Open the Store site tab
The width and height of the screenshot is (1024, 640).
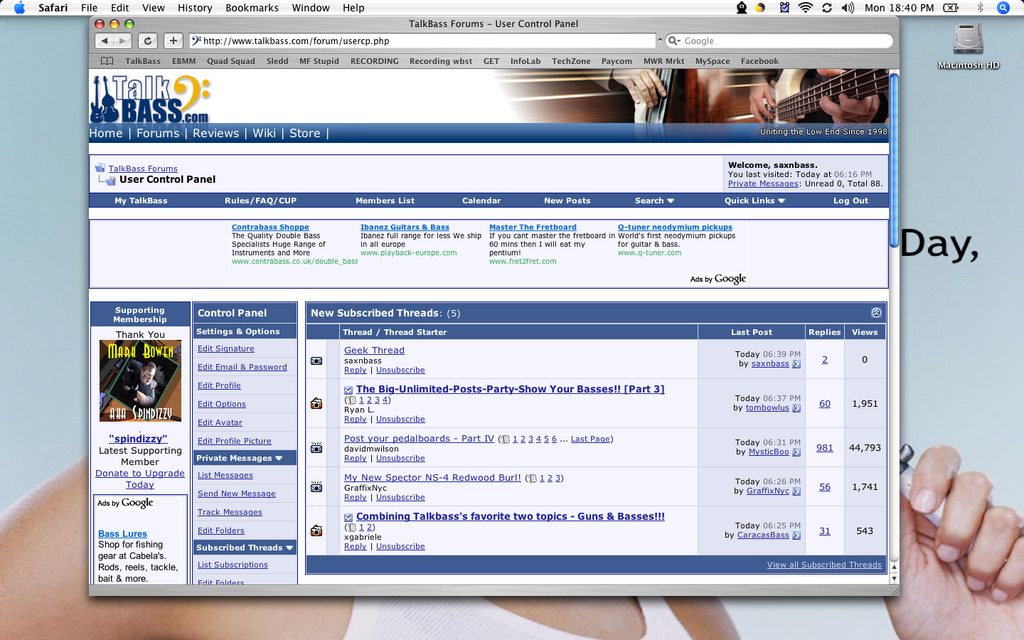click(x=304, y=133)
